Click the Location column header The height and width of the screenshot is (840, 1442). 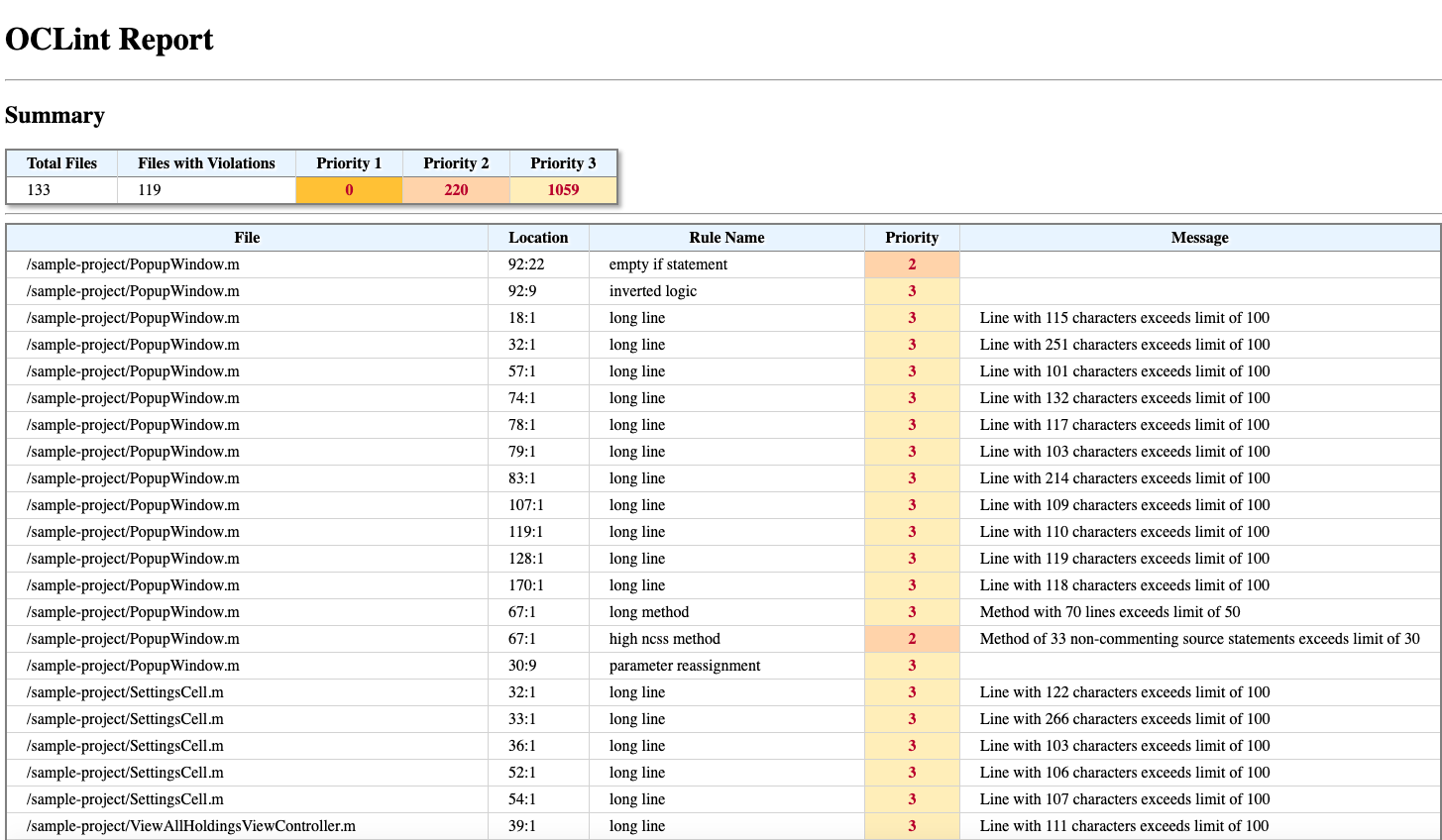538,238
